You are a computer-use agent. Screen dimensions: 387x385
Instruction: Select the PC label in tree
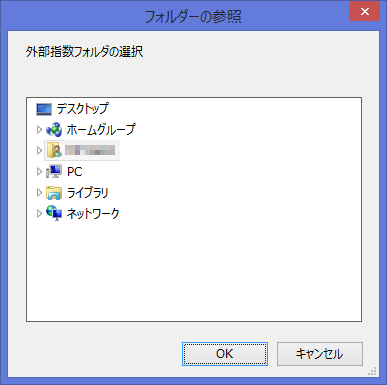click(x=74, y=172)
